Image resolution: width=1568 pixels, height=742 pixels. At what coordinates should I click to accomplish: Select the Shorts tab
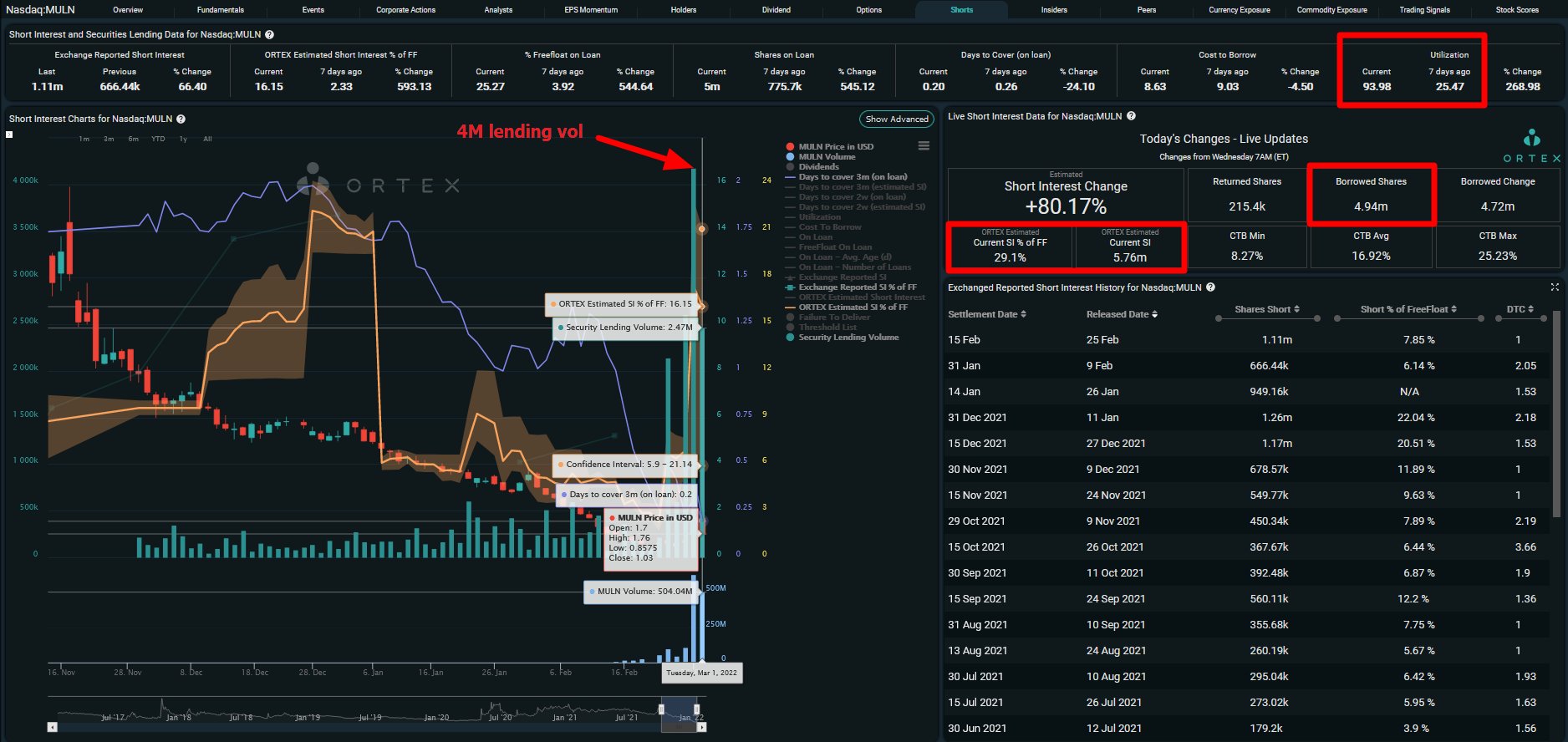click(962, 10)
